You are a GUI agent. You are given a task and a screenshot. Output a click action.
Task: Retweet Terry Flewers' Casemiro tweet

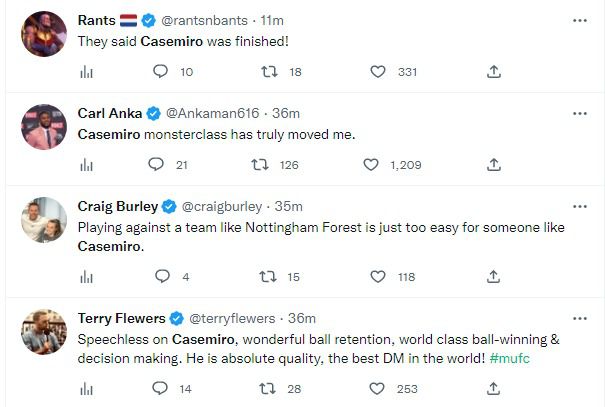point(268,389)
